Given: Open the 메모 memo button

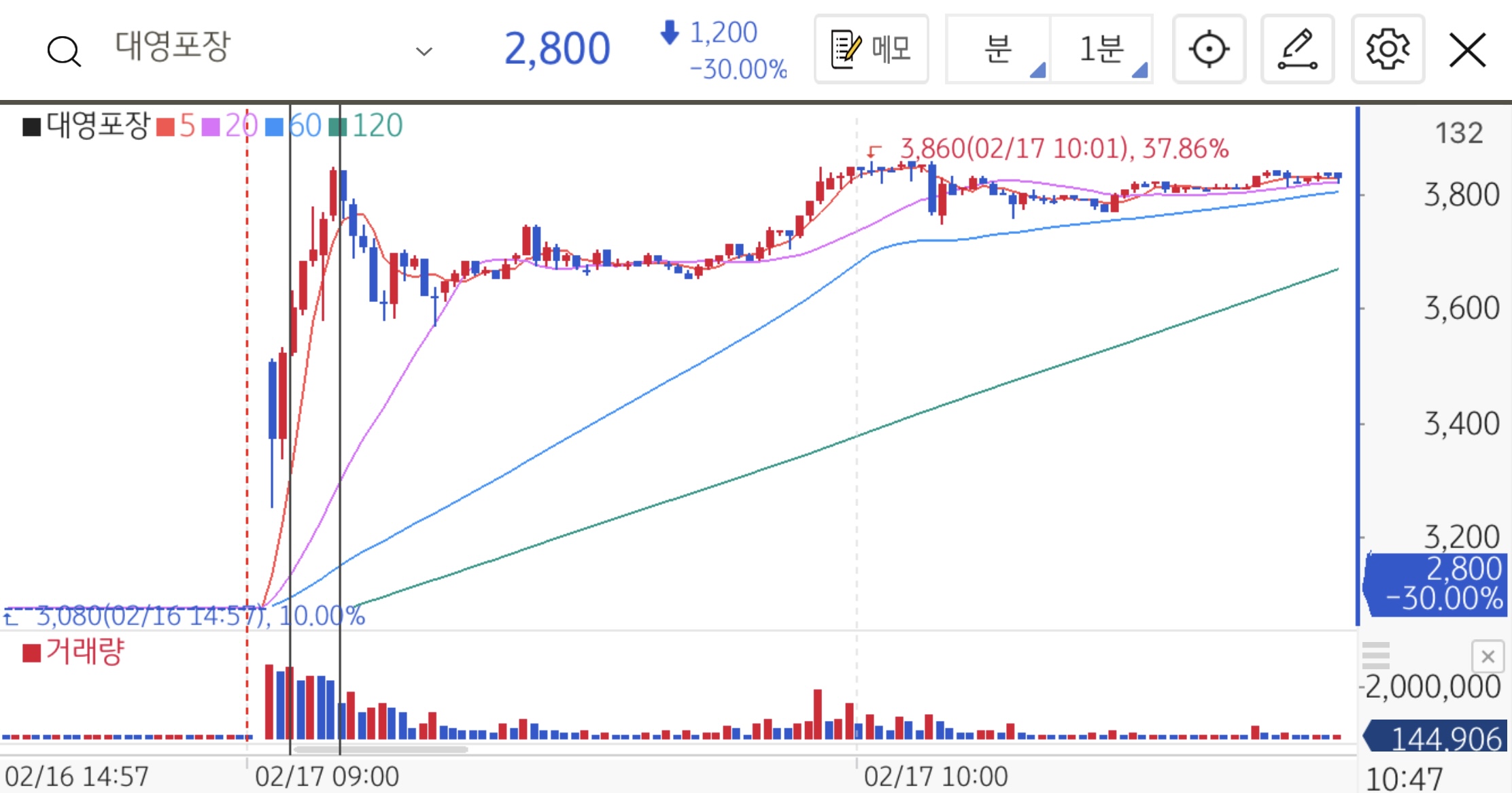Looking at the screenshot, I should pos(872,49).
